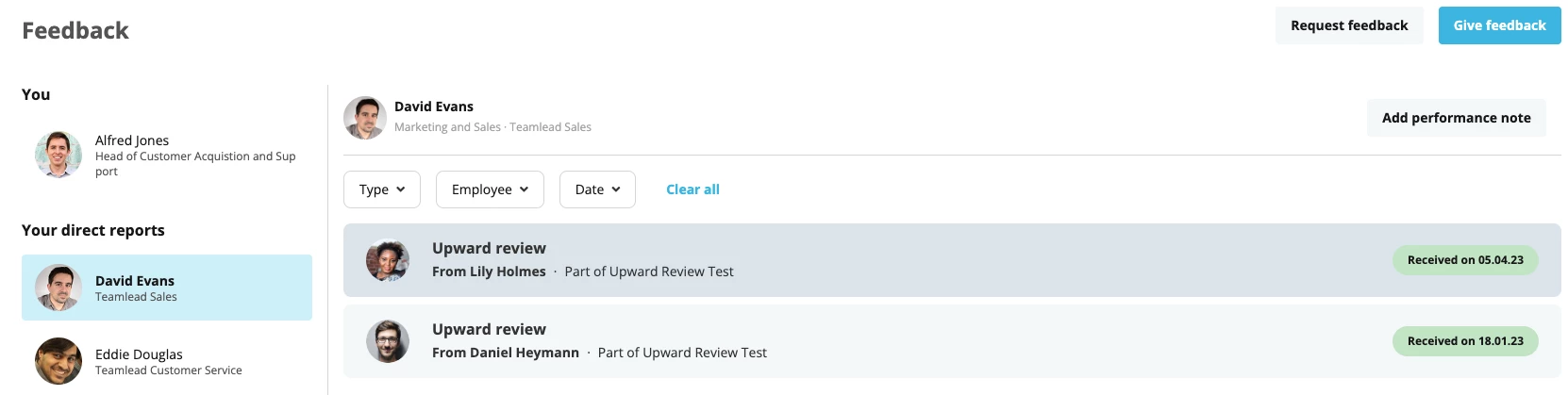Screen dimensions: 1568x395
Task: Expand the Type filter dropdown
Action: tap(382, 189)
